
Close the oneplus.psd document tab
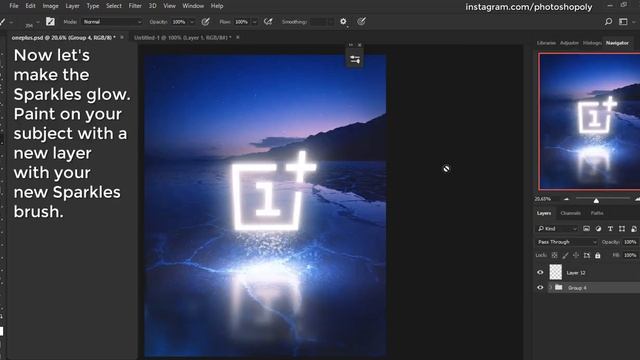click(x=122, y=37)
